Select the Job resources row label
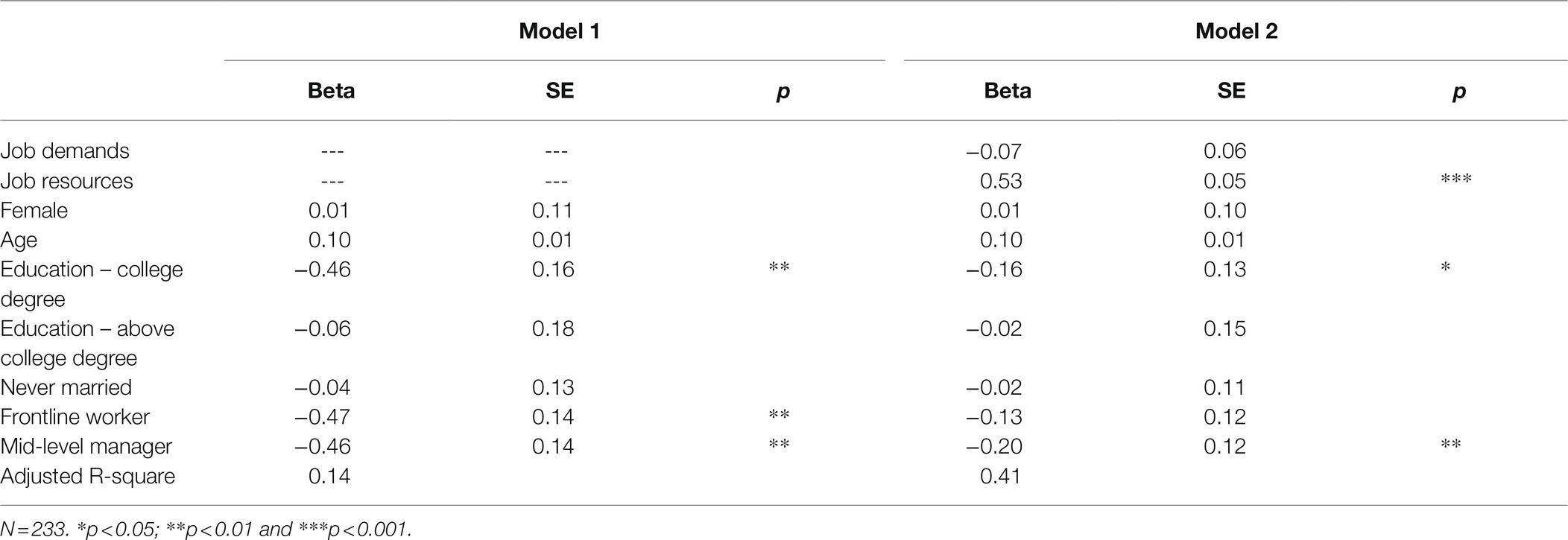This screenshot has height=540, width=1568. [67, 181]
